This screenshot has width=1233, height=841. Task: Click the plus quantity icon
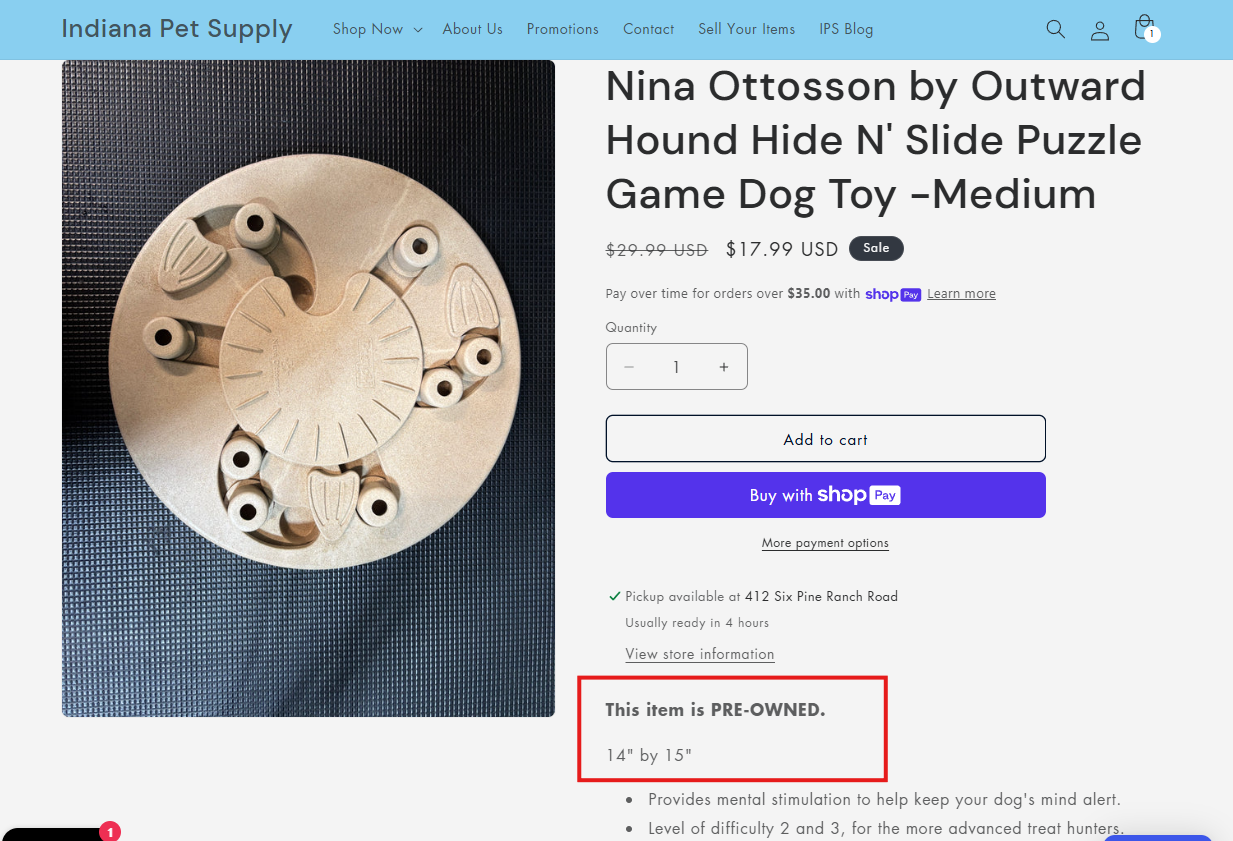724,367
